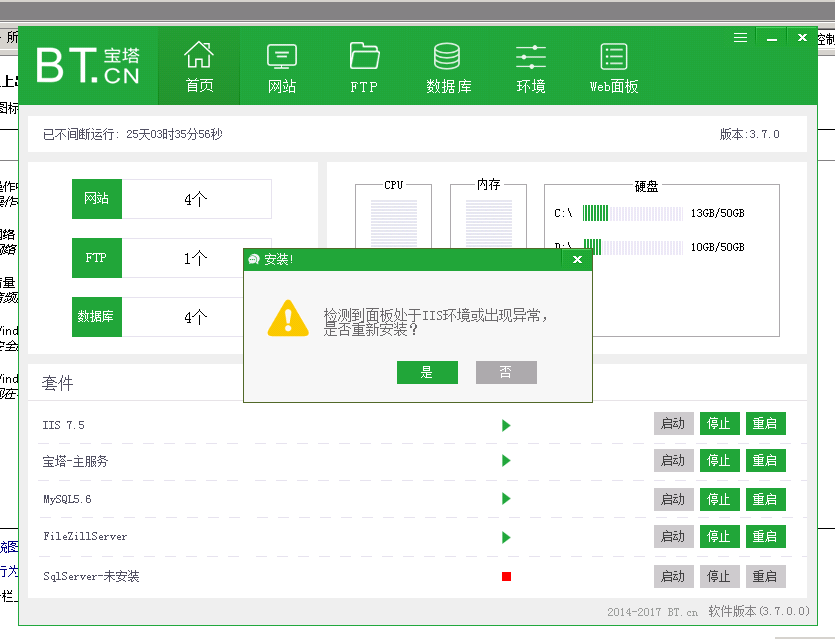Switch to the Web面板 tab
Image resolution: width=835 pixels, height=639 pixels.
click(x=613, y=68)
